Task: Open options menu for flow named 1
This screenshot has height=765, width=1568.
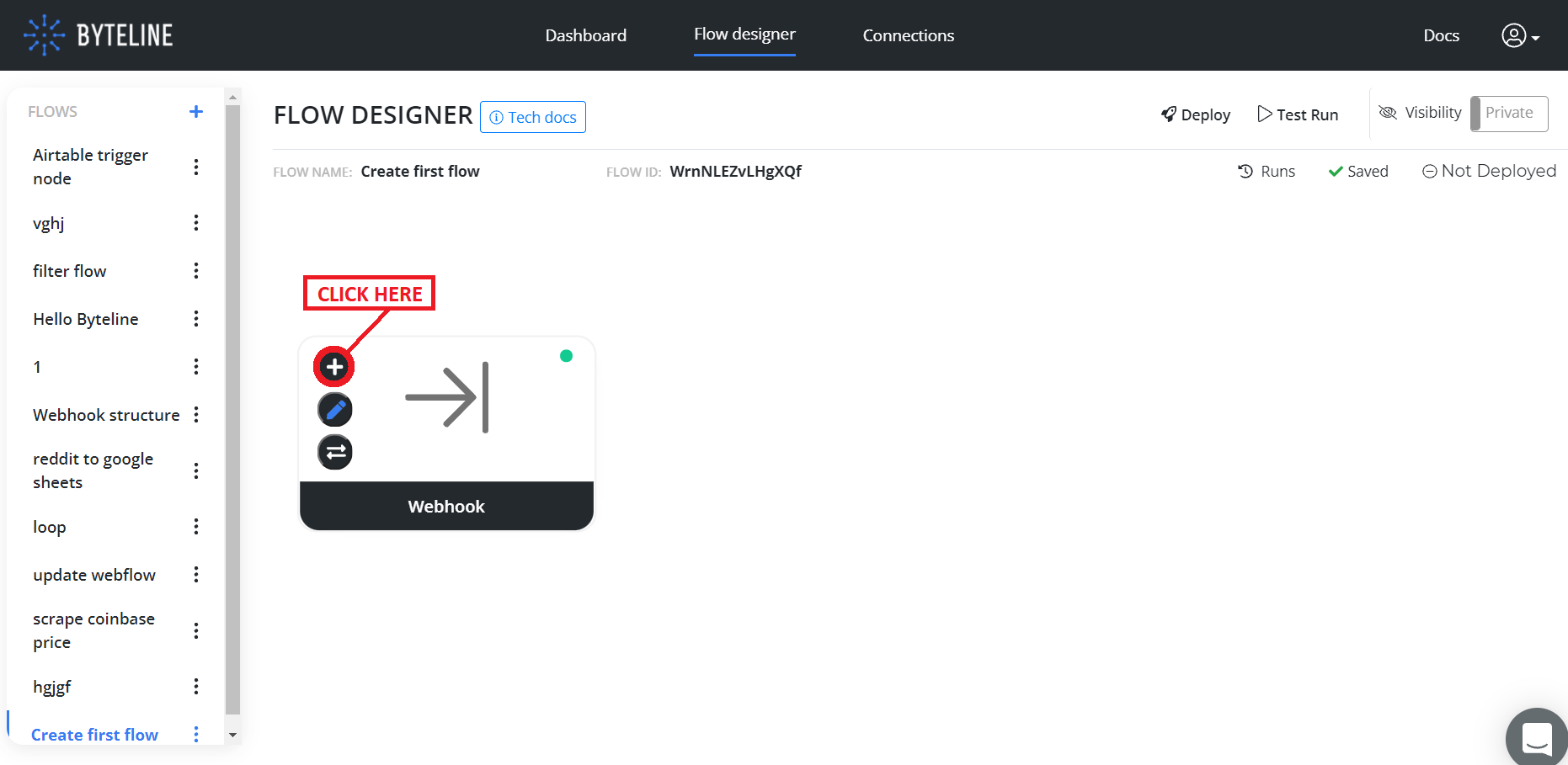Action: click(x=196, y=367)
